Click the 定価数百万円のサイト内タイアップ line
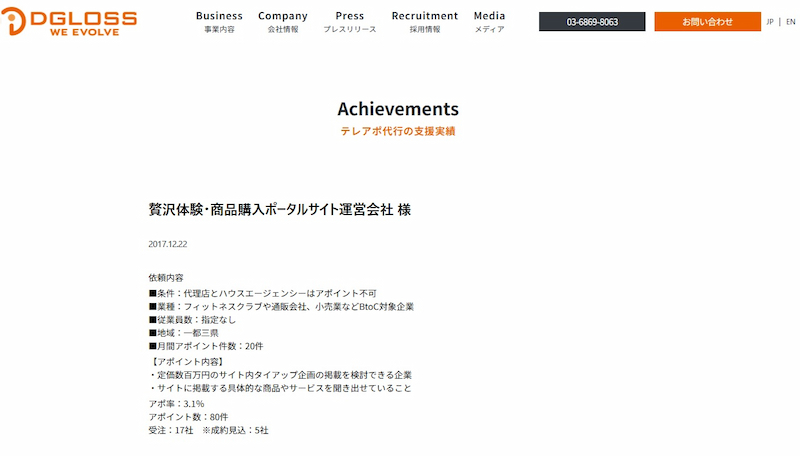Screen dimensions: 800x456 pyautogui.click(x=280, y=375)
